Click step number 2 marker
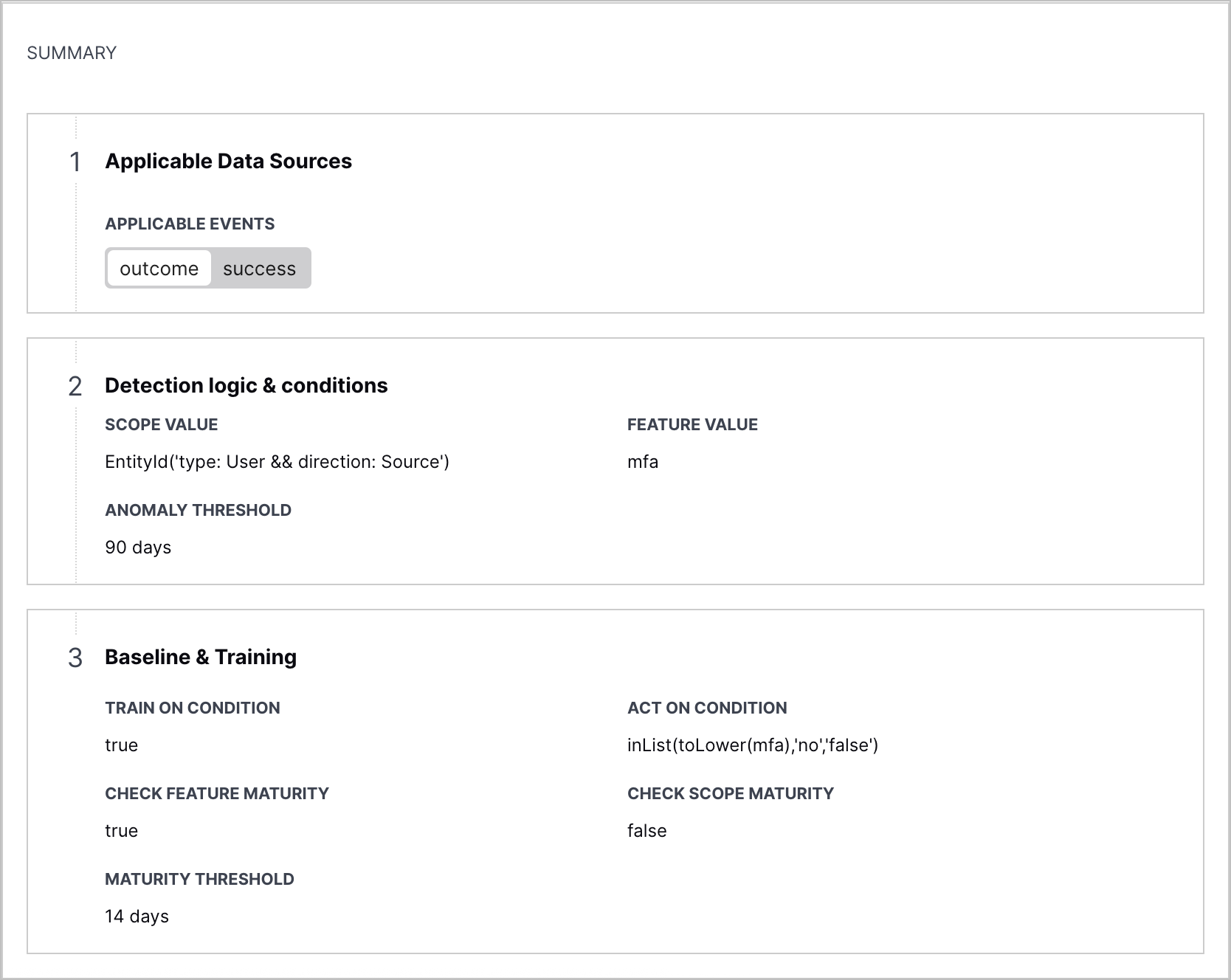The width and height of the screenshot is (1231, 980). (x=75, y=386)
